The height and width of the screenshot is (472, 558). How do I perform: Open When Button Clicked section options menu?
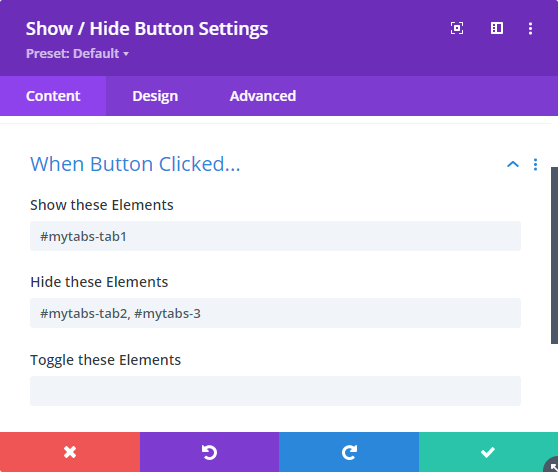click(x=535, y=164)
